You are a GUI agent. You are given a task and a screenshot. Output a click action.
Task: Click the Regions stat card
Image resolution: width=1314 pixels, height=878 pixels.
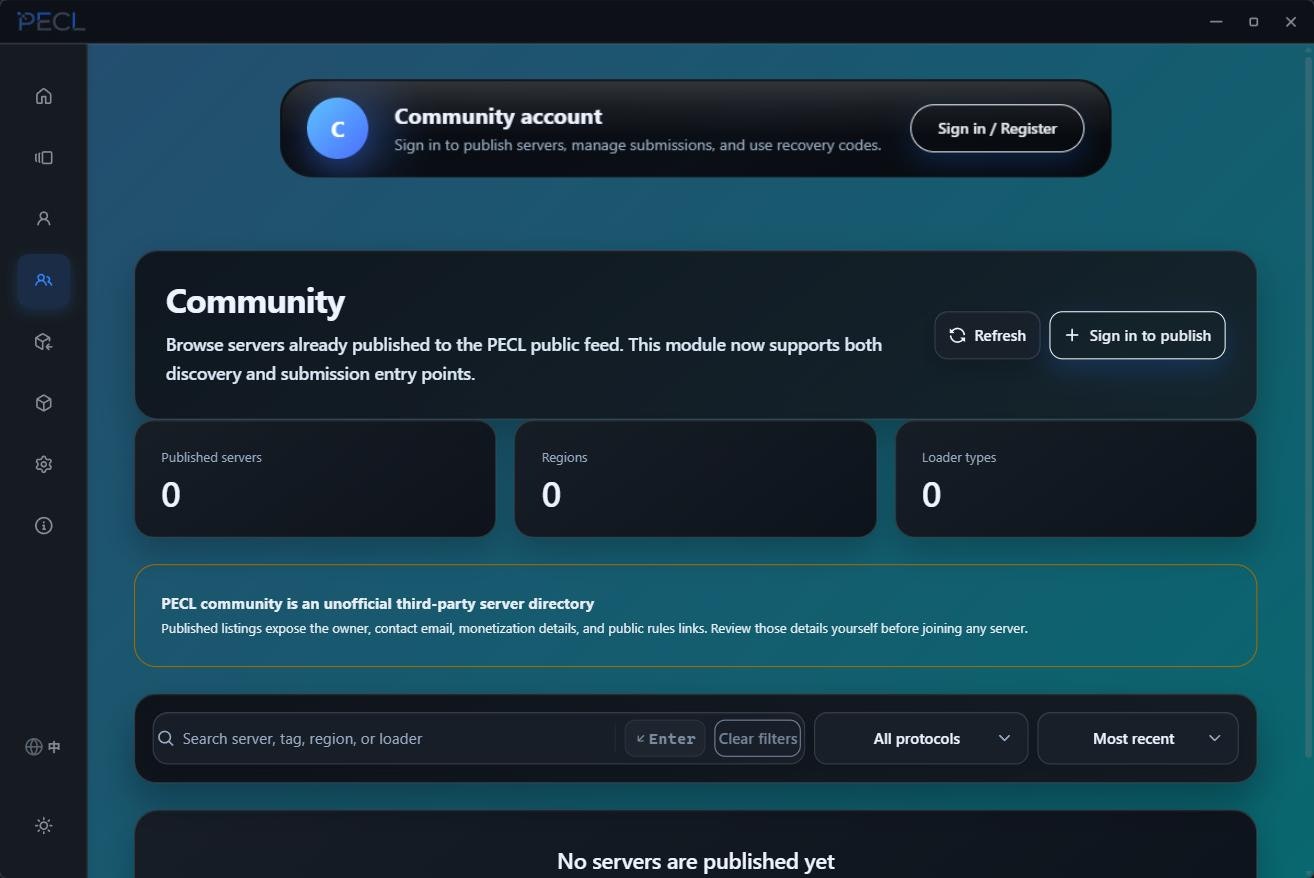pyautogui.click(x=695, y=478)
